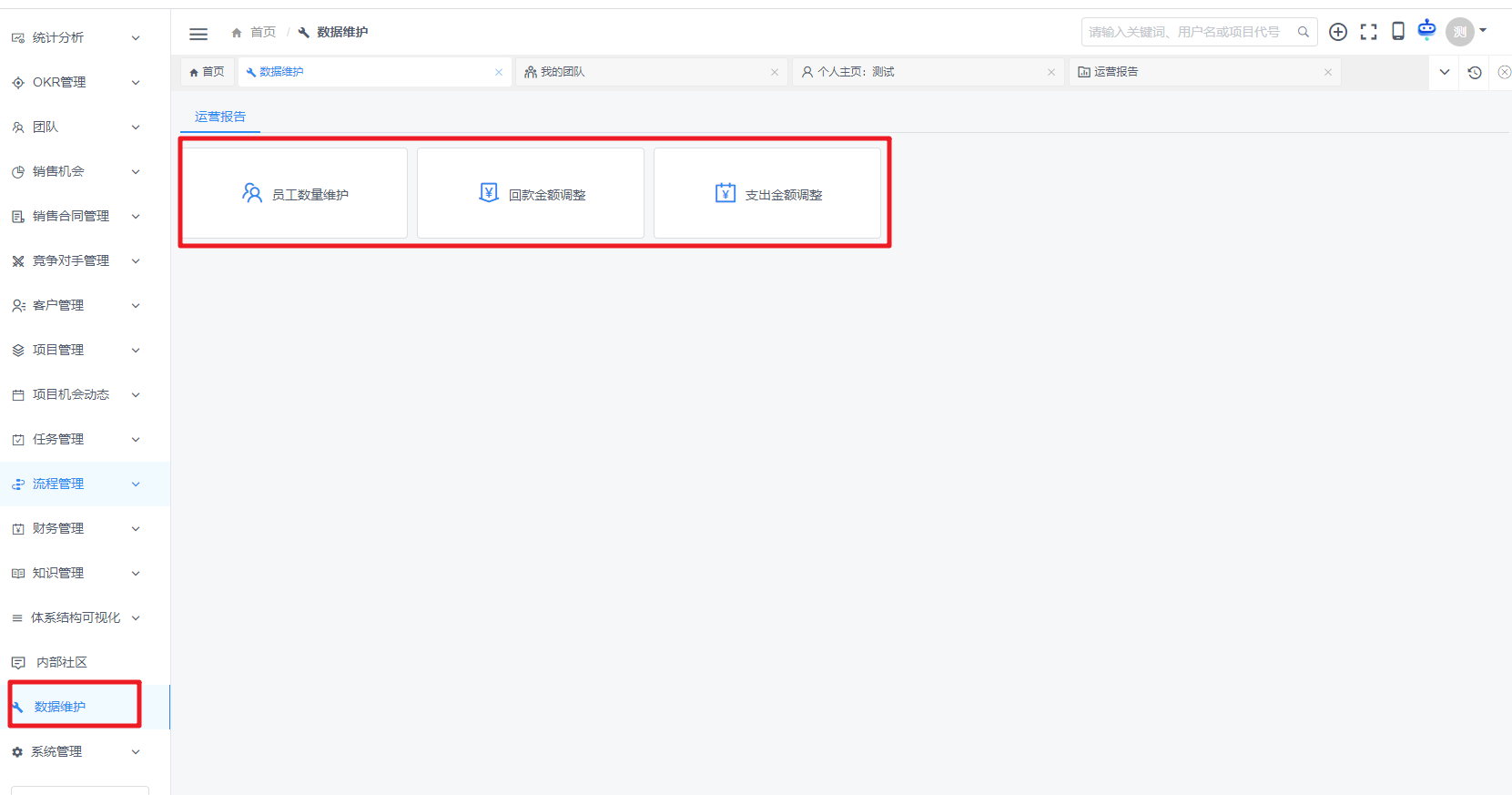This screenshot has width=1512, height=795.
Task: Click the 竞争对手管理 crossed swords icon
Action: click(18, 261)
